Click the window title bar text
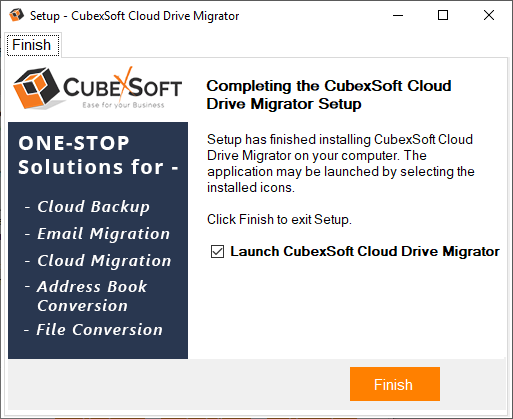The width and height of the screenshot is (513, 419). coord(134,16)
